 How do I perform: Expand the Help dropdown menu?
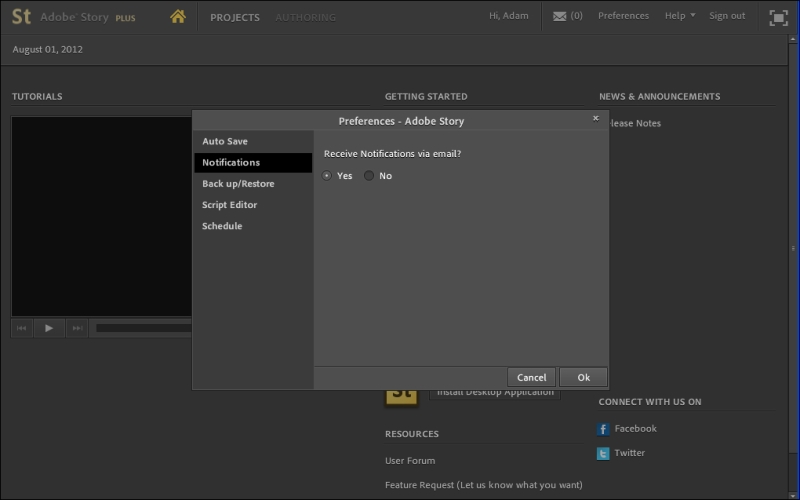[680, 16]
